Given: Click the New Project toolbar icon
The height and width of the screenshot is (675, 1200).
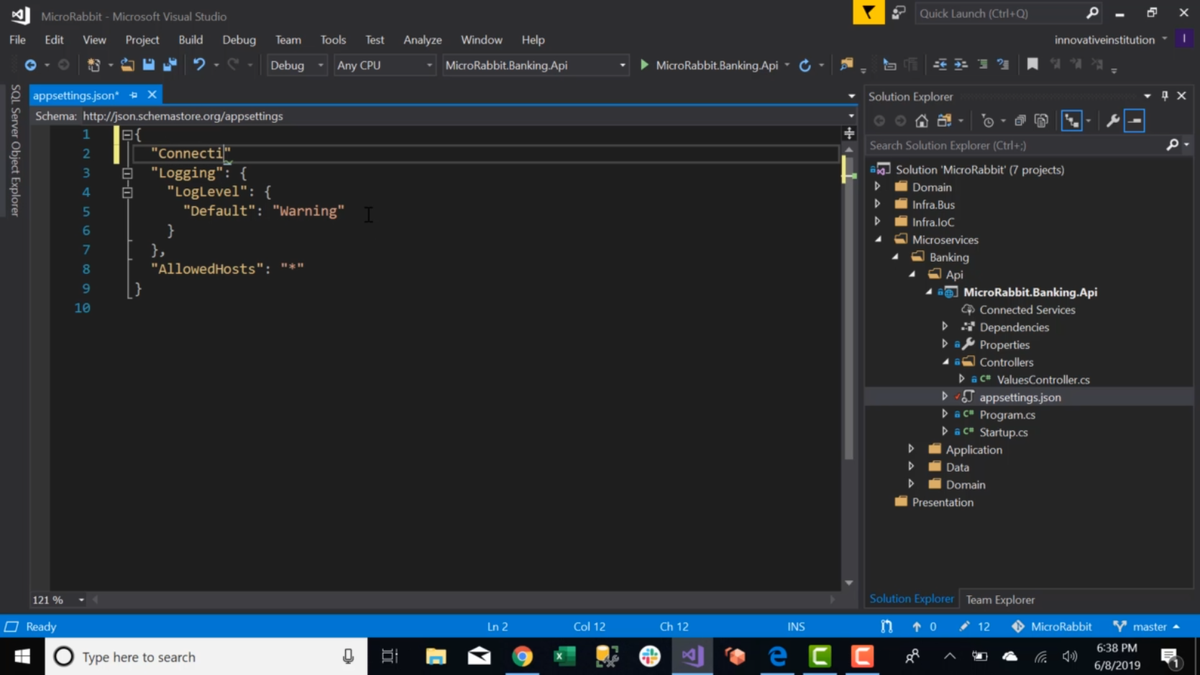Looking at the screenshot, I should pos(94,65).
